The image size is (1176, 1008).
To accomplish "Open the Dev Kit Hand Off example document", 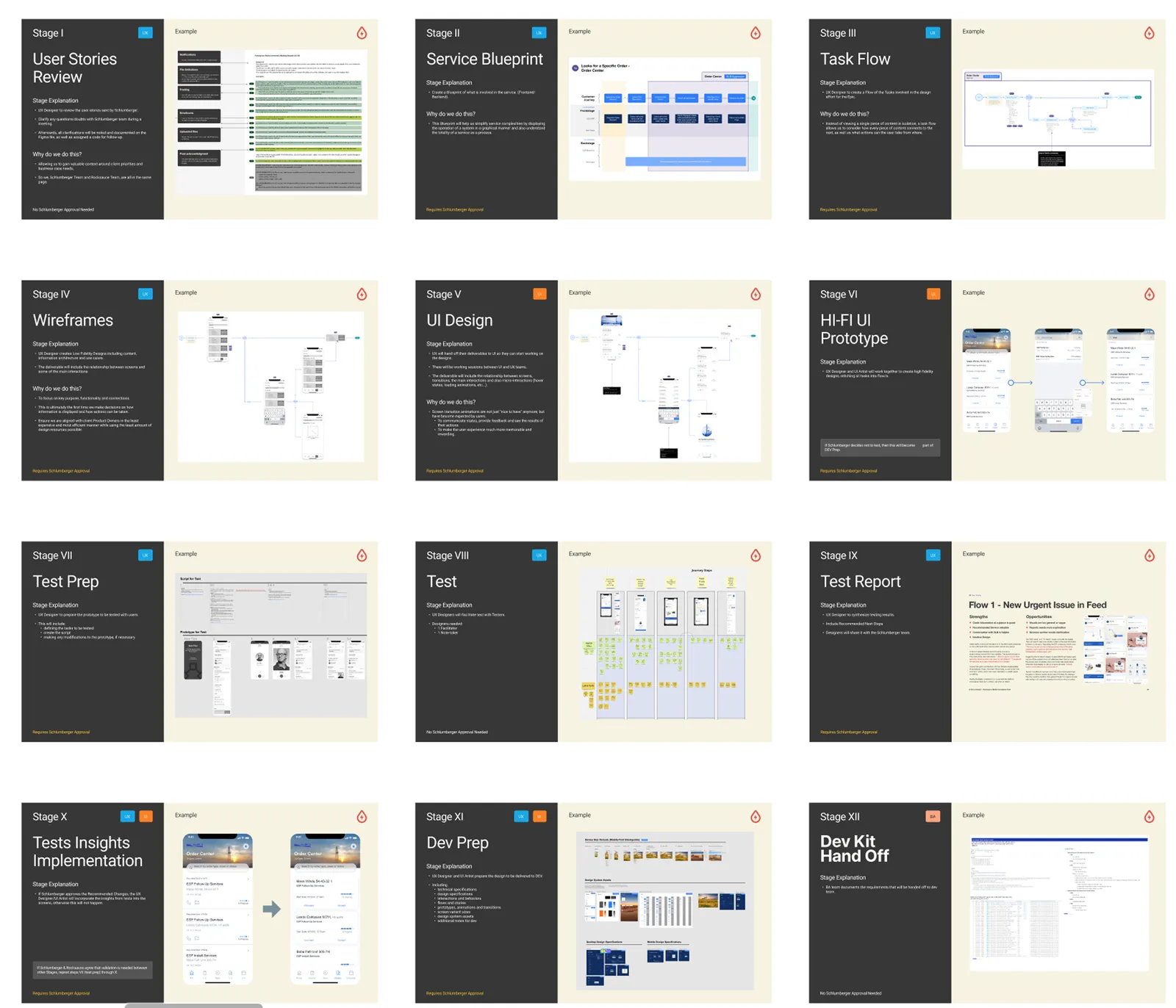I will point(1058,904).
